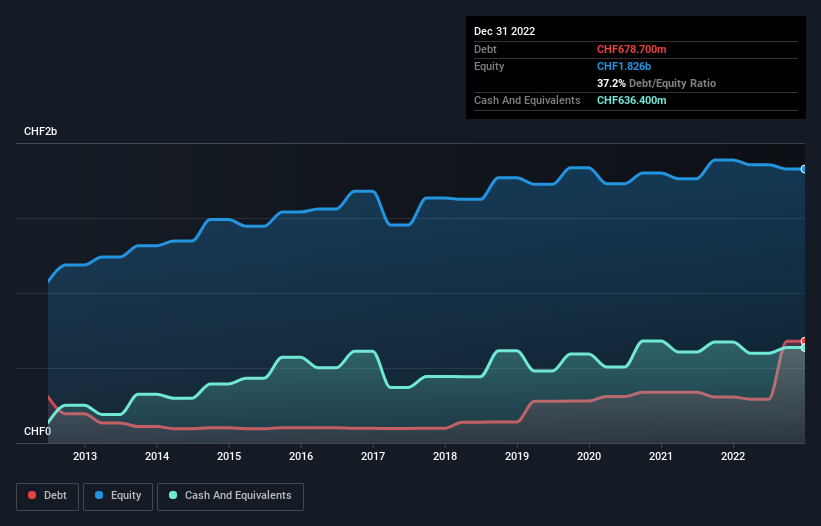821x526 pixels.
Task: Click the red Debt legend dot
Action: [34, 496]
